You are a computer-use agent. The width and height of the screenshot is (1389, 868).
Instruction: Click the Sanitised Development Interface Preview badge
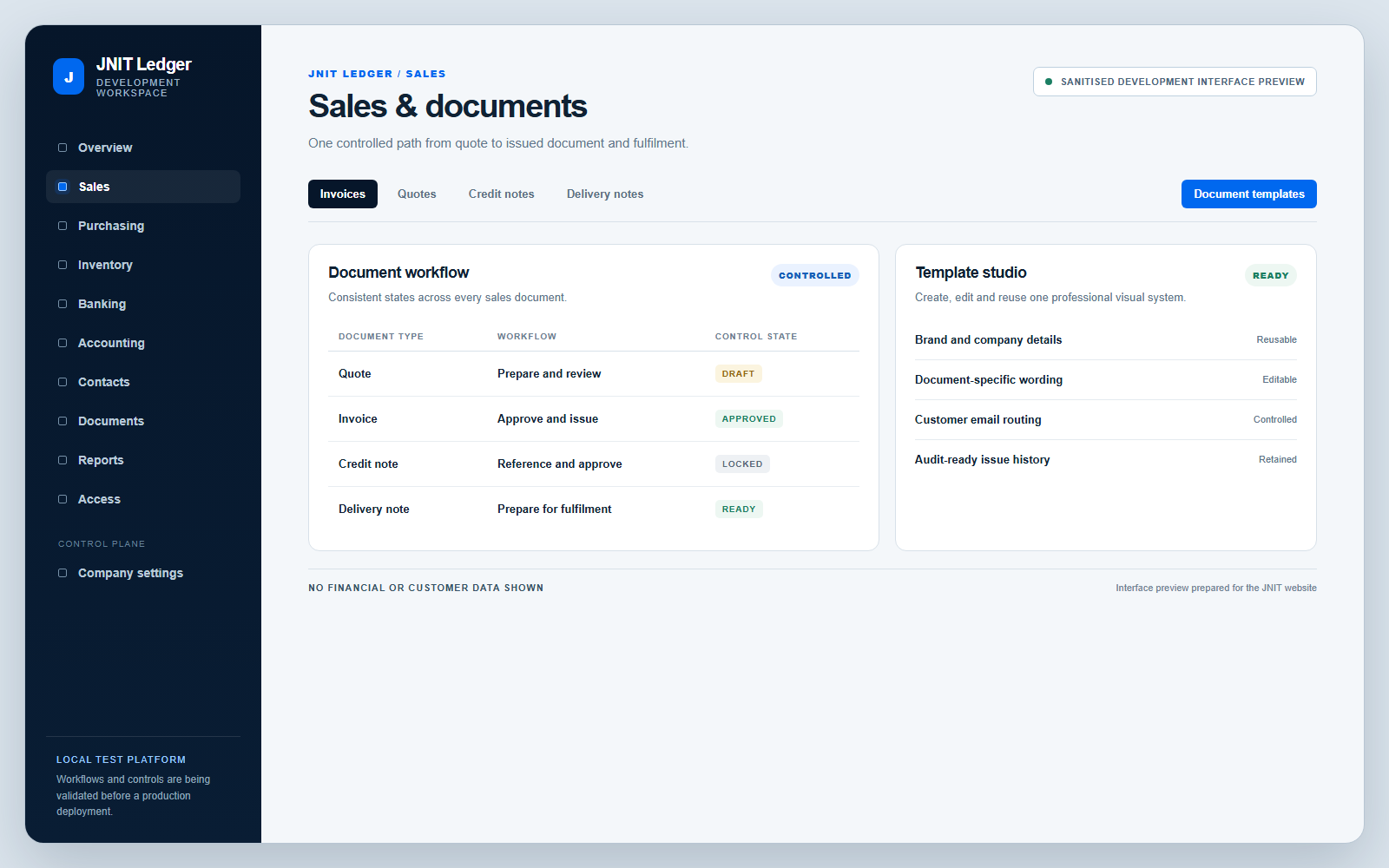click(x=1175, y=82)
